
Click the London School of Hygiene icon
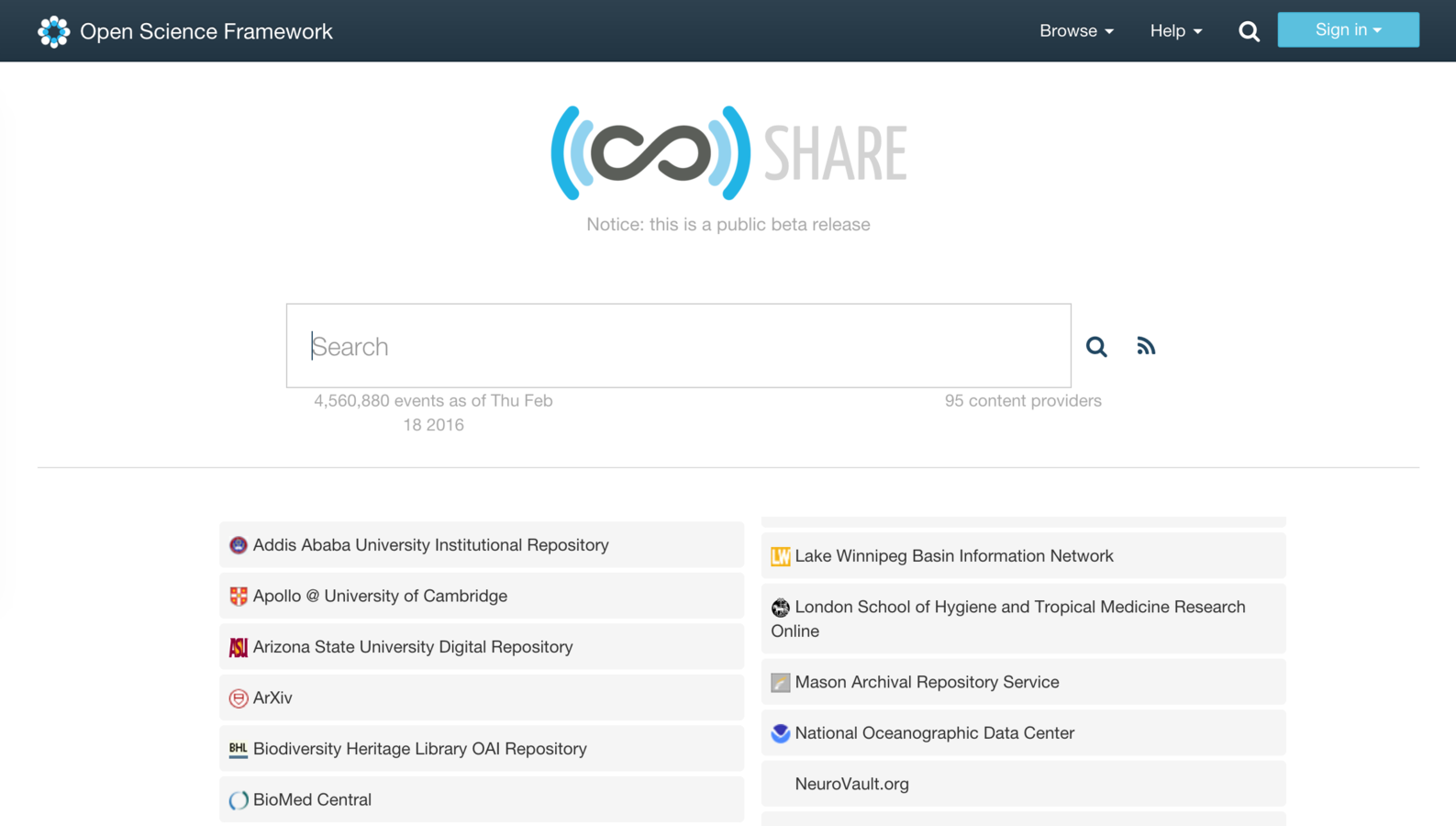(x=781, y=608)
